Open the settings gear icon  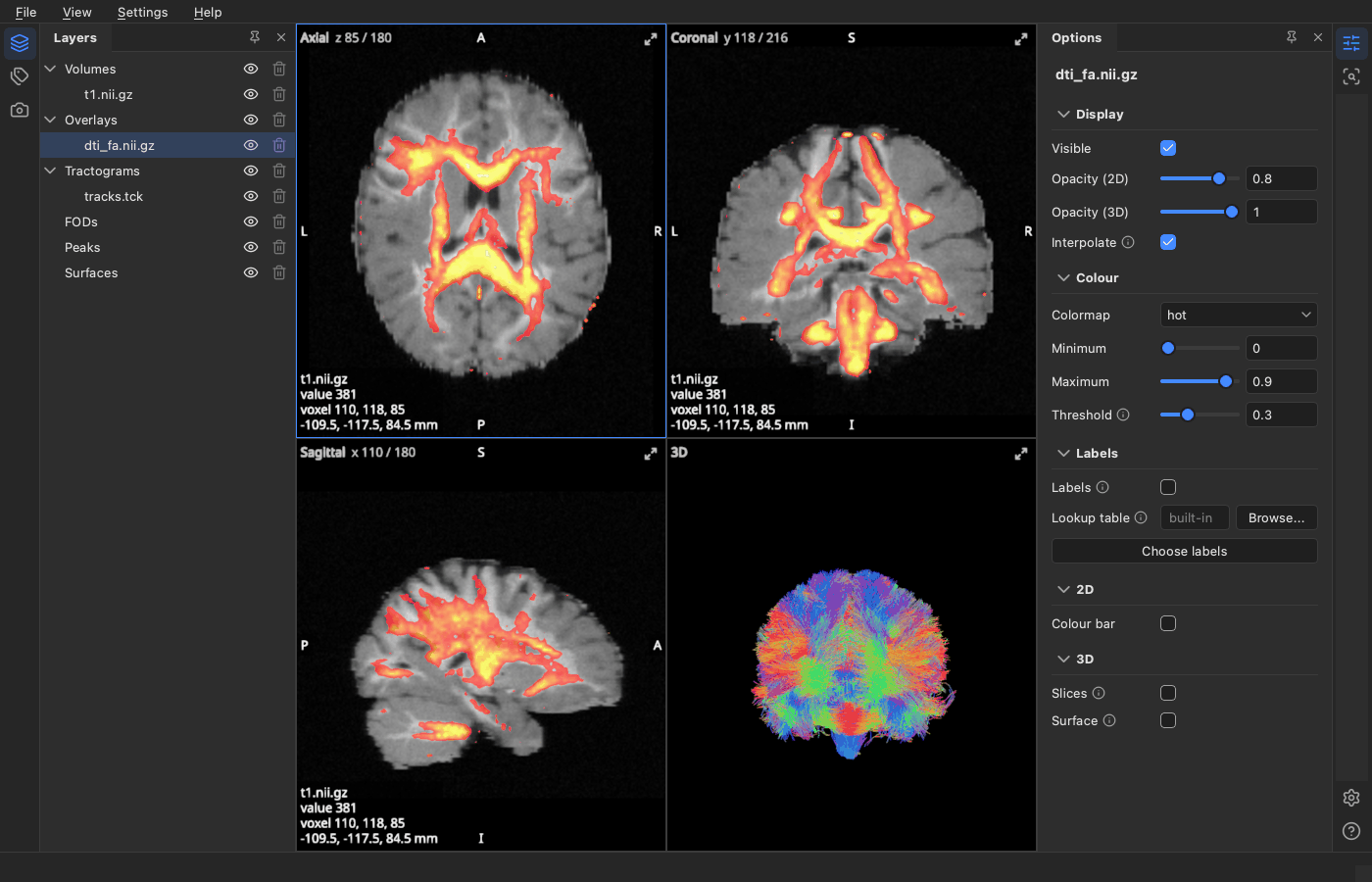[1351, 798]
